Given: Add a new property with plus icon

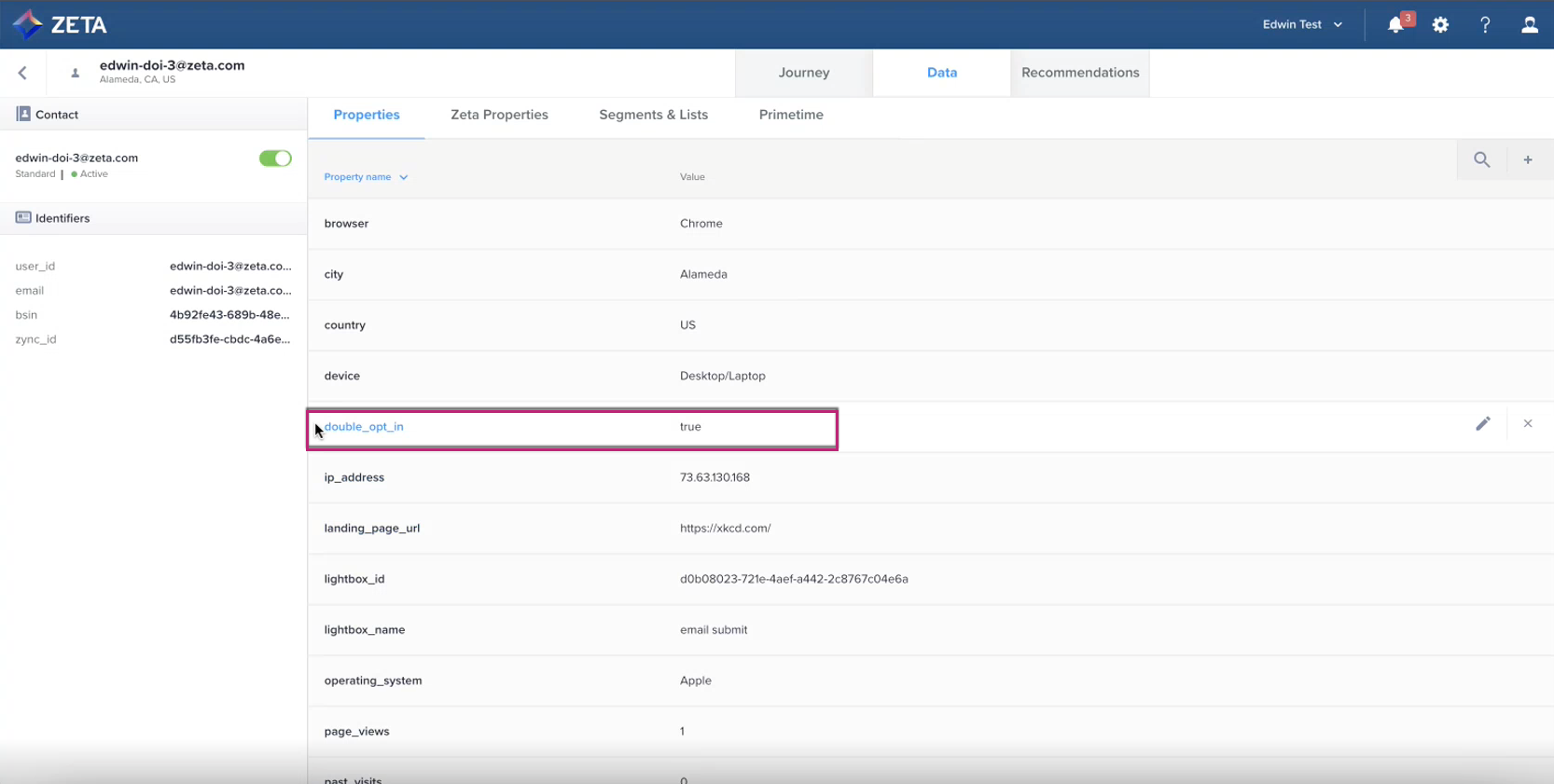Looking at the screenshot, I should coord(1528,160).
